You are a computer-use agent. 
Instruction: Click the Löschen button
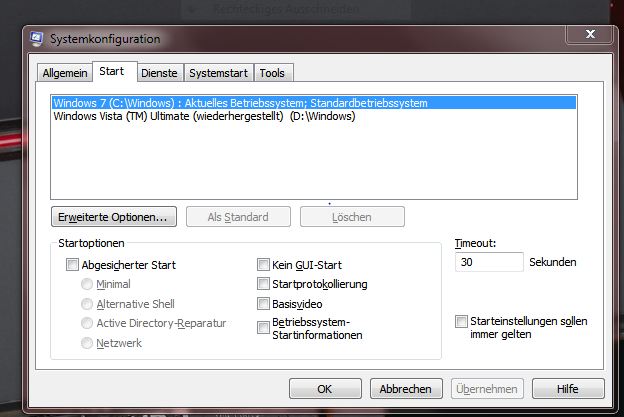[352, 217]
